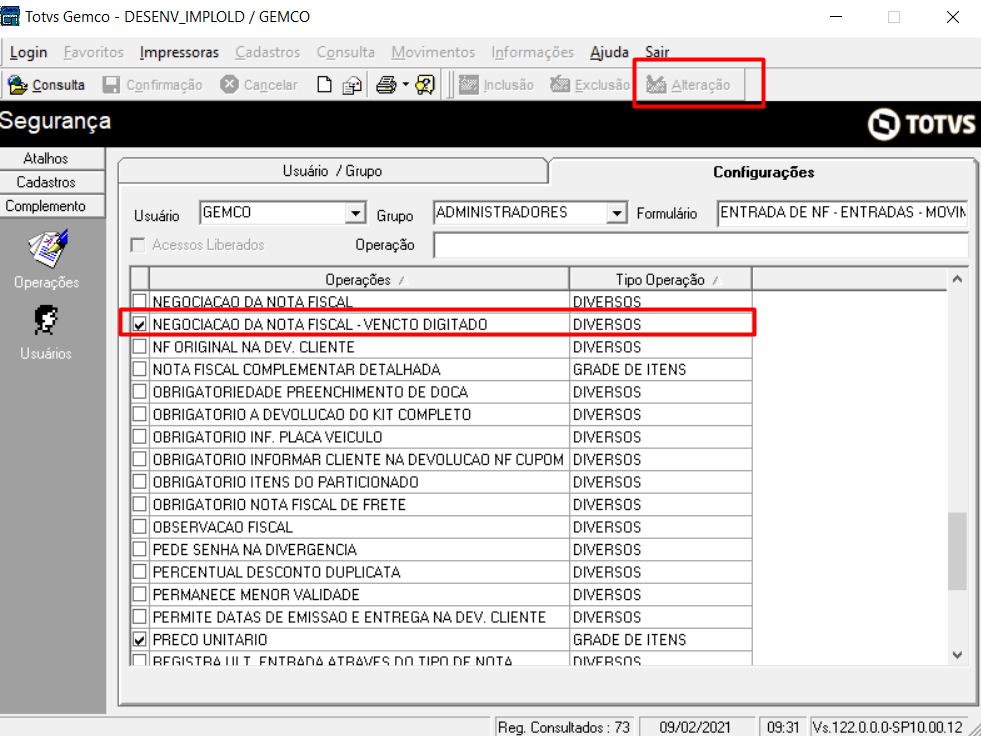Check NEGOCIACAO DA NOTA FISCAL checkbox

140,302
